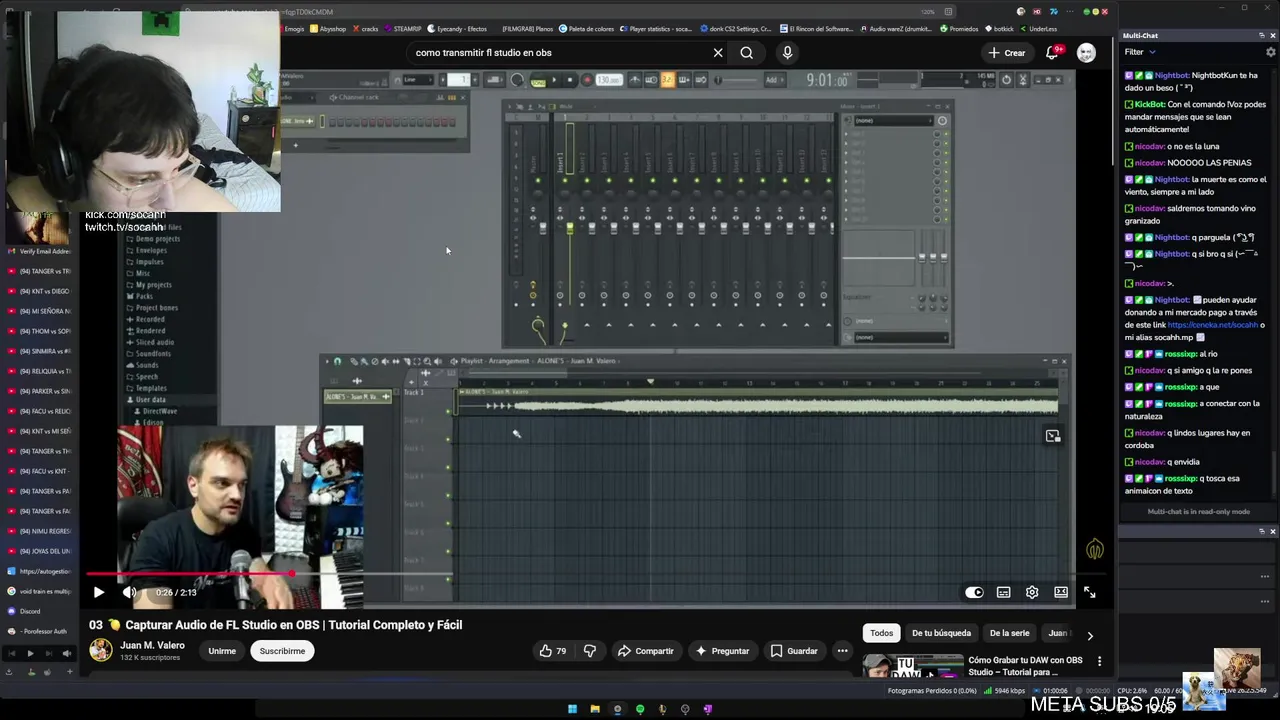Click the Juan M. Valero channel avatar
Screen dimensions: 1280x720
coord(101,651)
